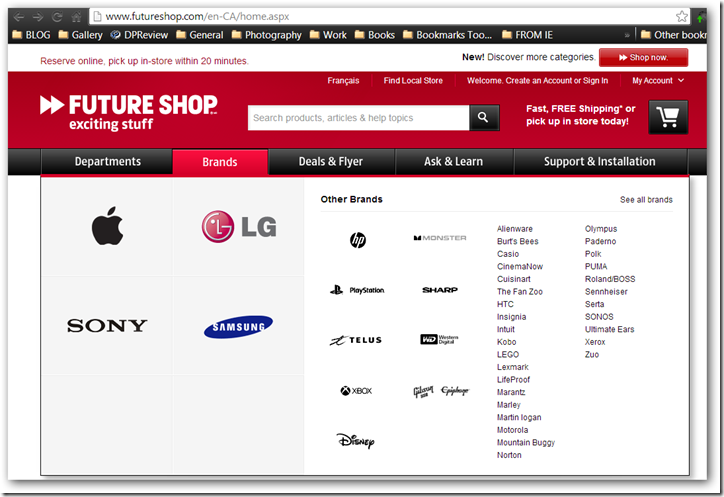Choose the Samsung brand logo
Viewport: 724px width, 497px height.
pyautogui.click(x=238, y=327)
